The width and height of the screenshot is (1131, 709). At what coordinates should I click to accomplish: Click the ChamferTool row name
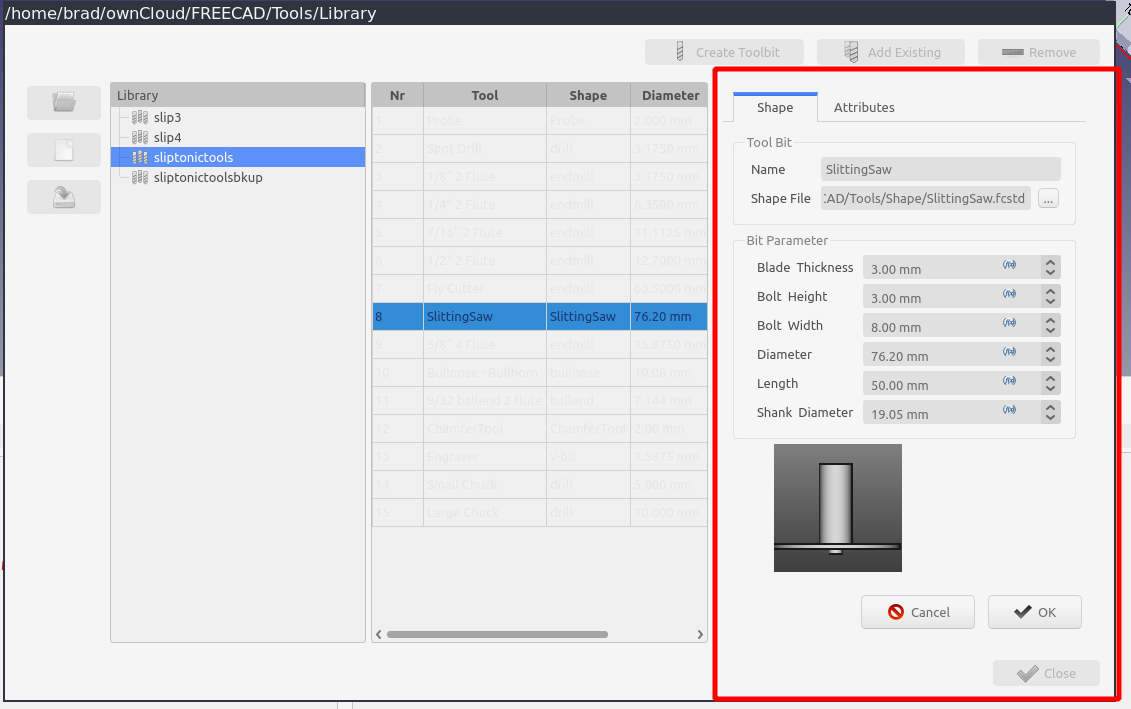pyautogui.click(x=485, y=428)
